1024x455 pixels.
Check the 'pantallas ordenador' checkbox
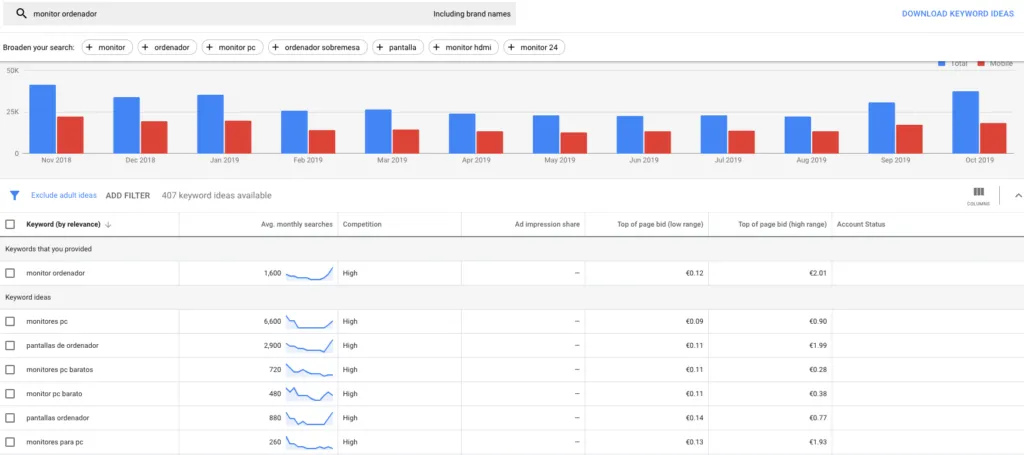(x=10, y=418)
